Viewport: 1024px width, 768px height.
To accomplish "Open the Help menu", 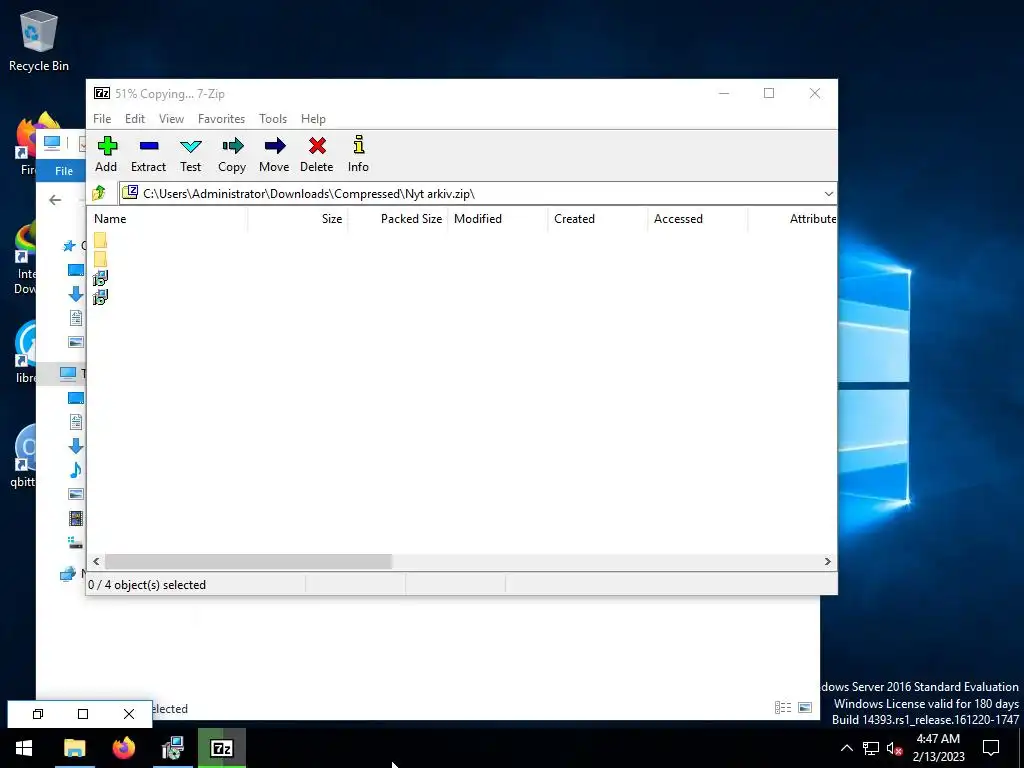I will pyautogui.click(x=313, y=119).
